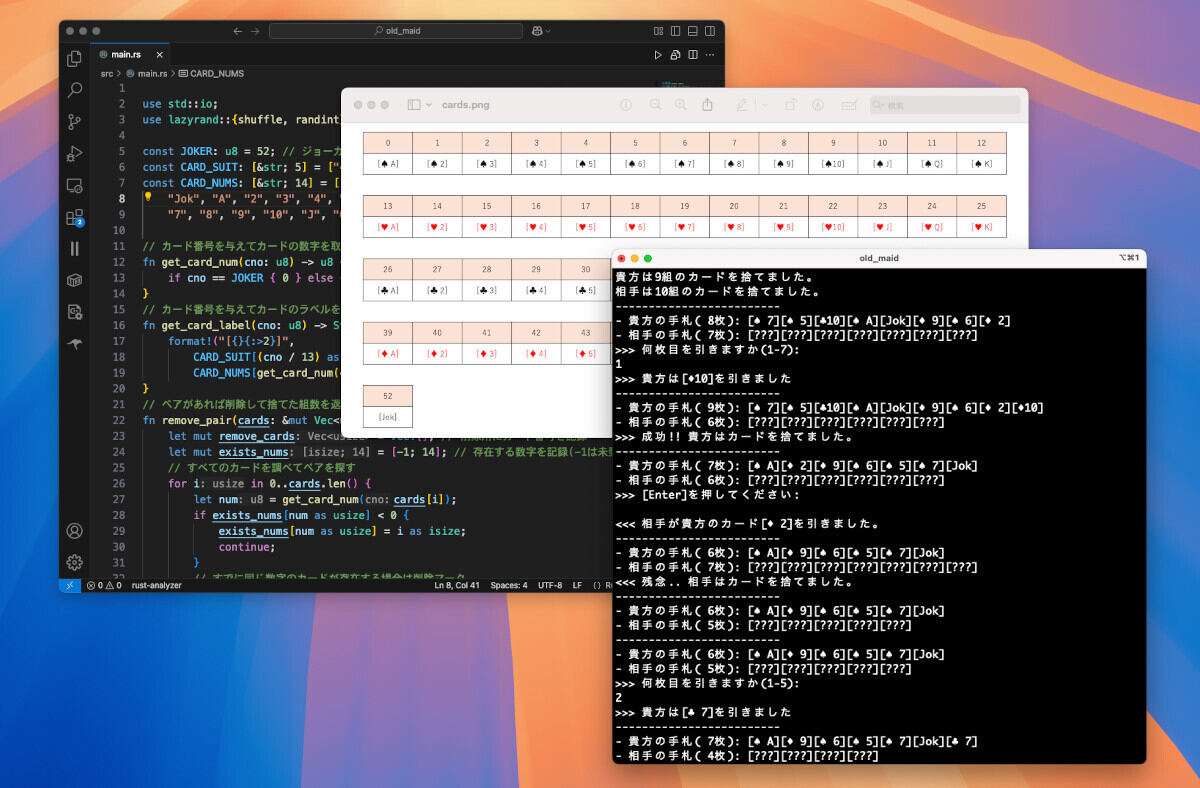Click cell number 52 in cards.png
This screenshot has height=788, width=1200.
pos(388,396)
